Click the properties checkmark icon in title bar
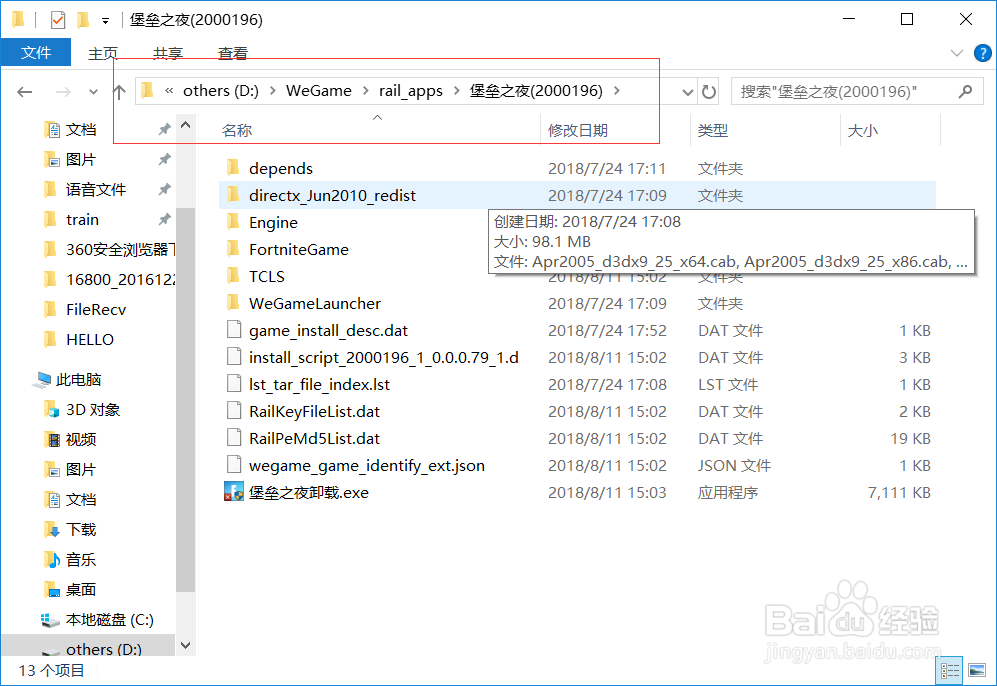997x686 pixels. coord(58,20)
